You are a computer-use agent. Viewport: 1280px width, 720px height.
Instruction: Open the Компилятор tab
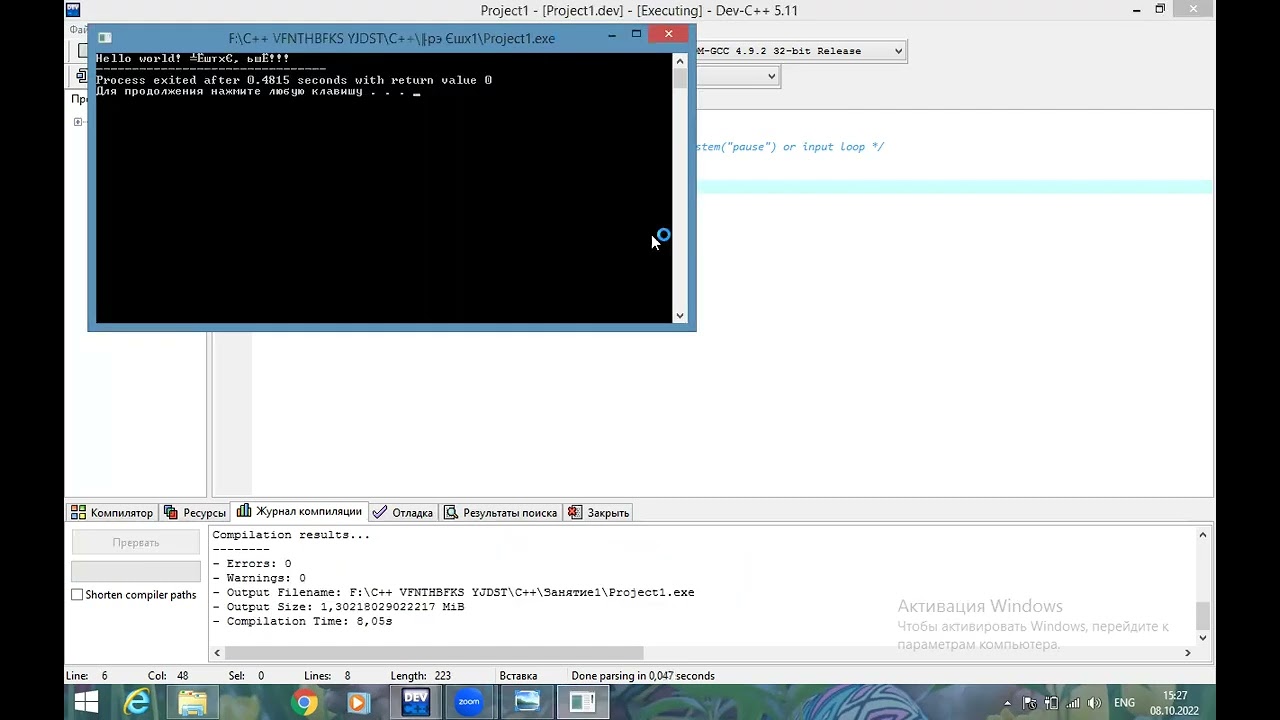tap(111, 512)
